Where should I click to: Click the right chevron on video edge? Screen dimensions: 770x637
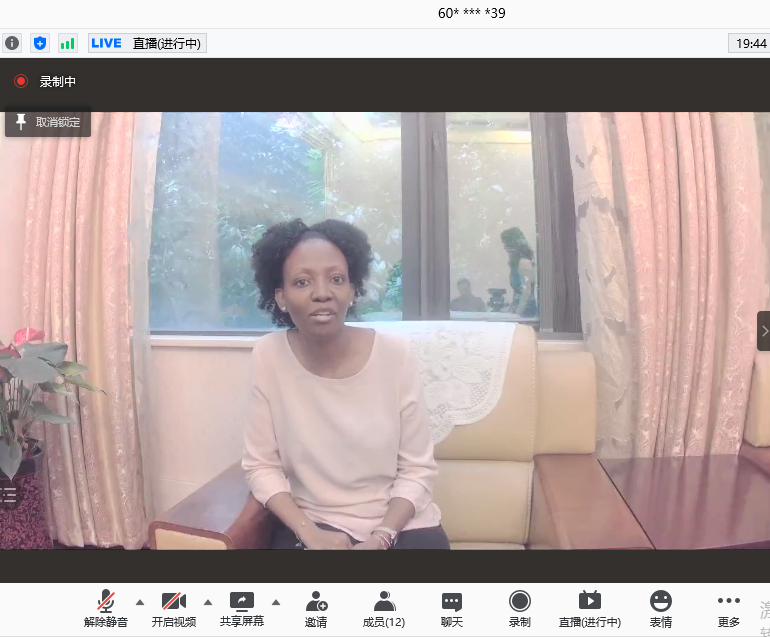click(764, 331)
